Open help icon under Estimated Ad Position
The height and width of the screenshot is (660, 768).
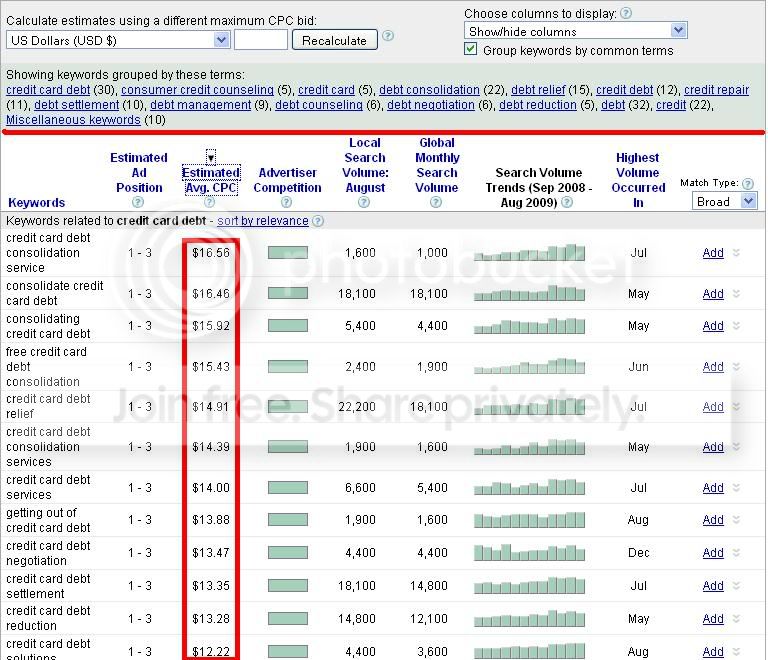click(x=138, y=202)
